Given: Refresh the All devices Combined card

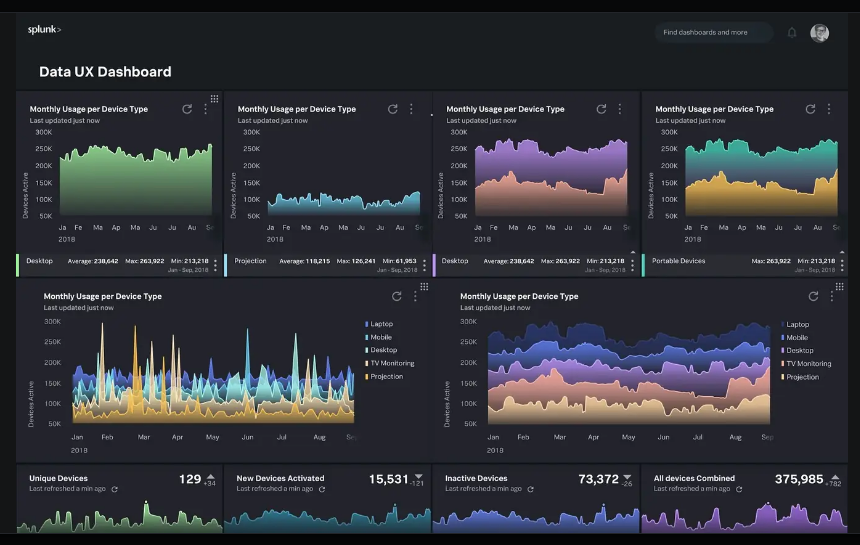Looking at the screenshot, I should click(739, 489).
